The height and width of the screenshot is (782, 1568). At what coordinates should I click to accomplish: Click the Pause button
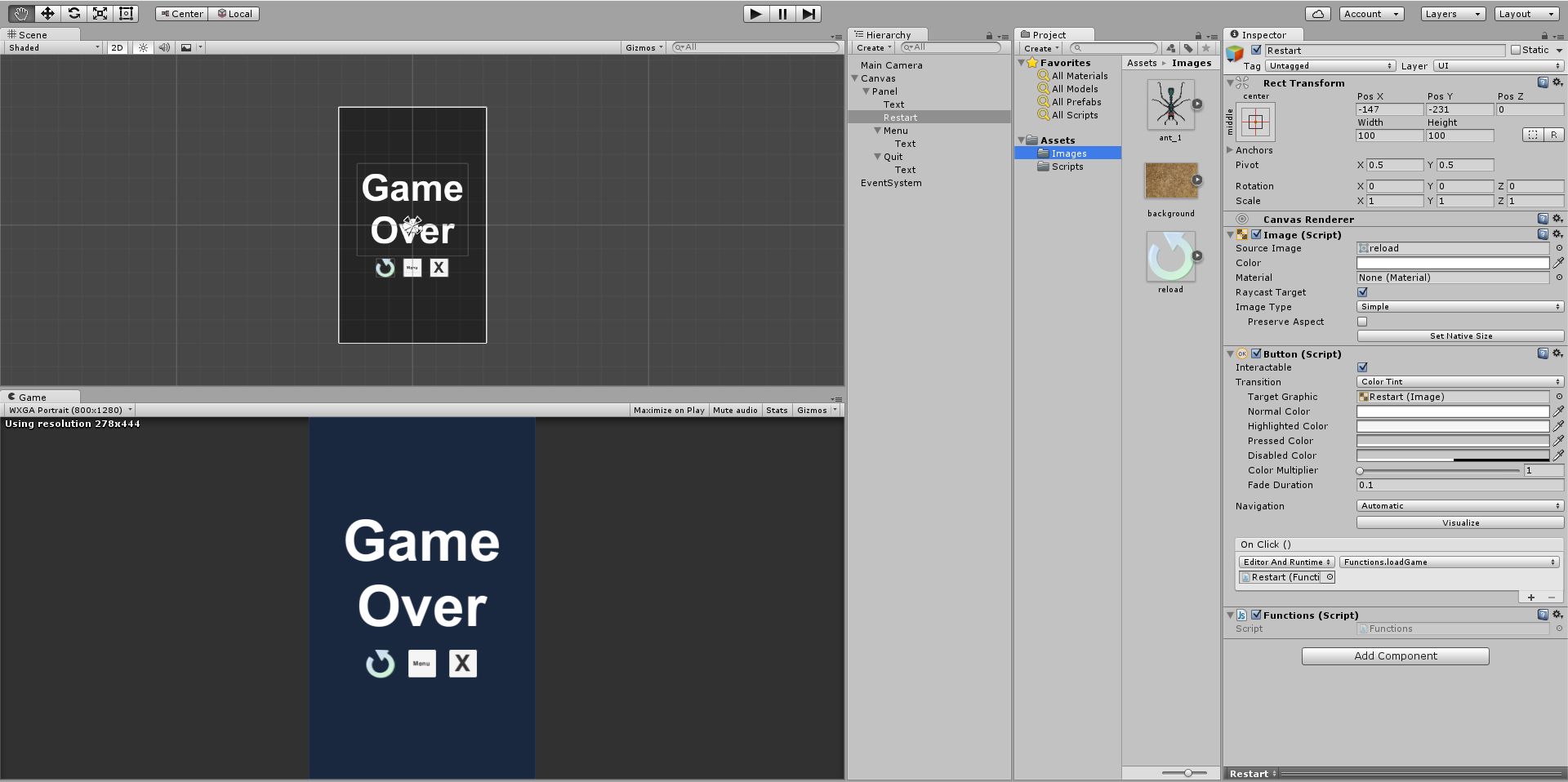coord(782,13)
